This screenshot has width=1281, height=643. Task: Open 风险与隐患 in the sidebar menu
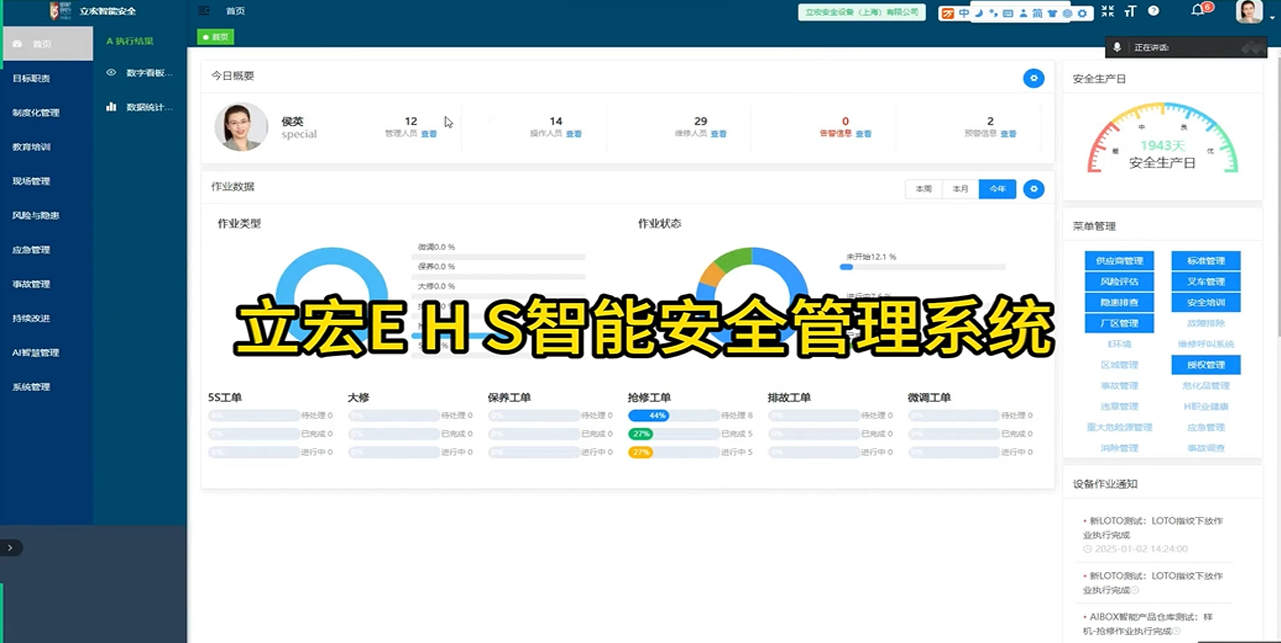pyautogui.click(x=36, y=216)
